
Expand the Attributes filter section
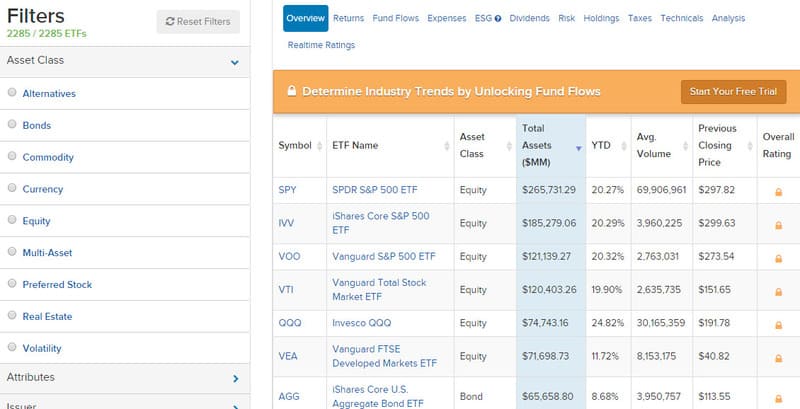(x=235, y=378)
